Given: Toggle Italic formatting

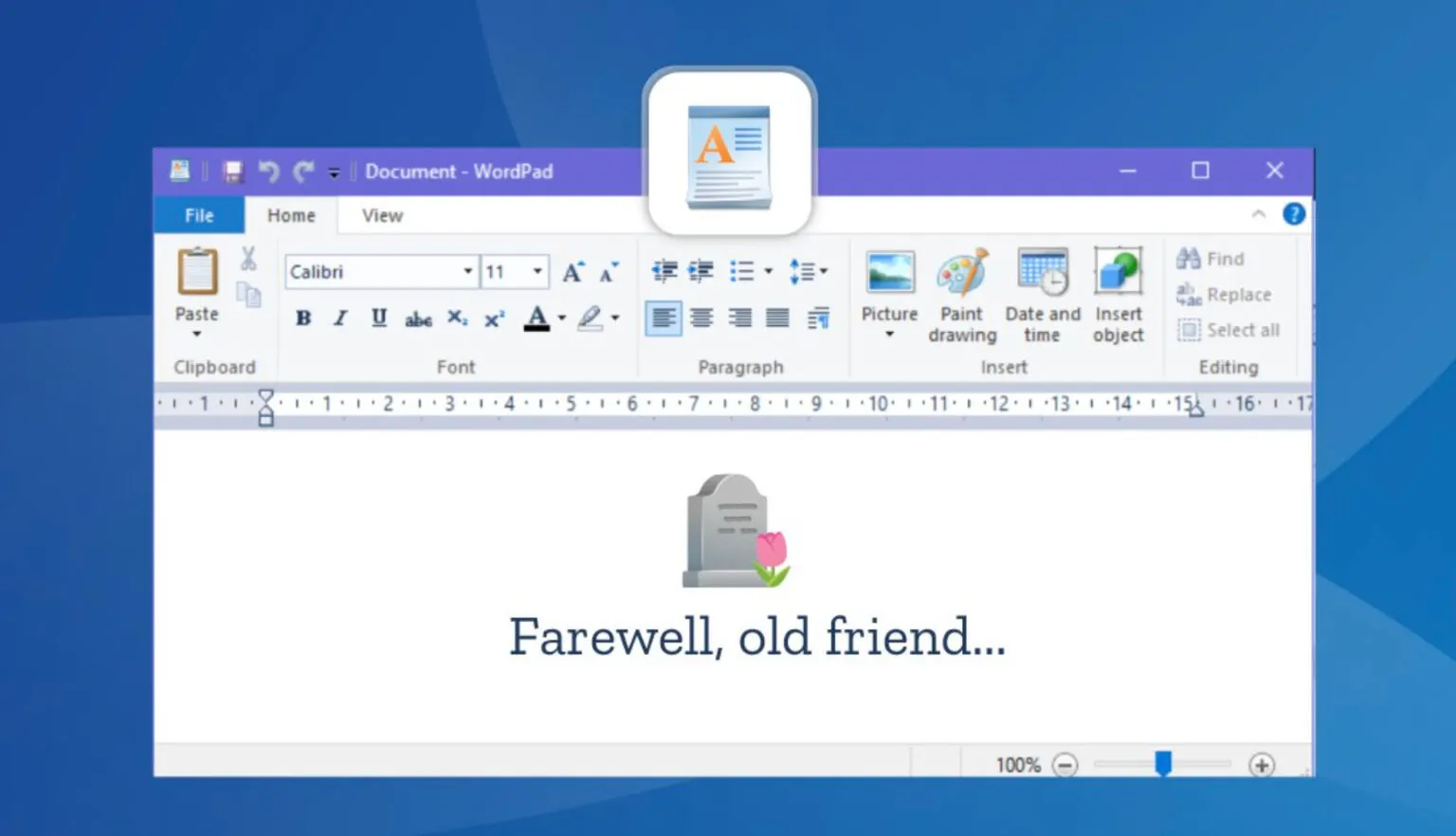Looking at the screenshot, I should pos(340,318).
